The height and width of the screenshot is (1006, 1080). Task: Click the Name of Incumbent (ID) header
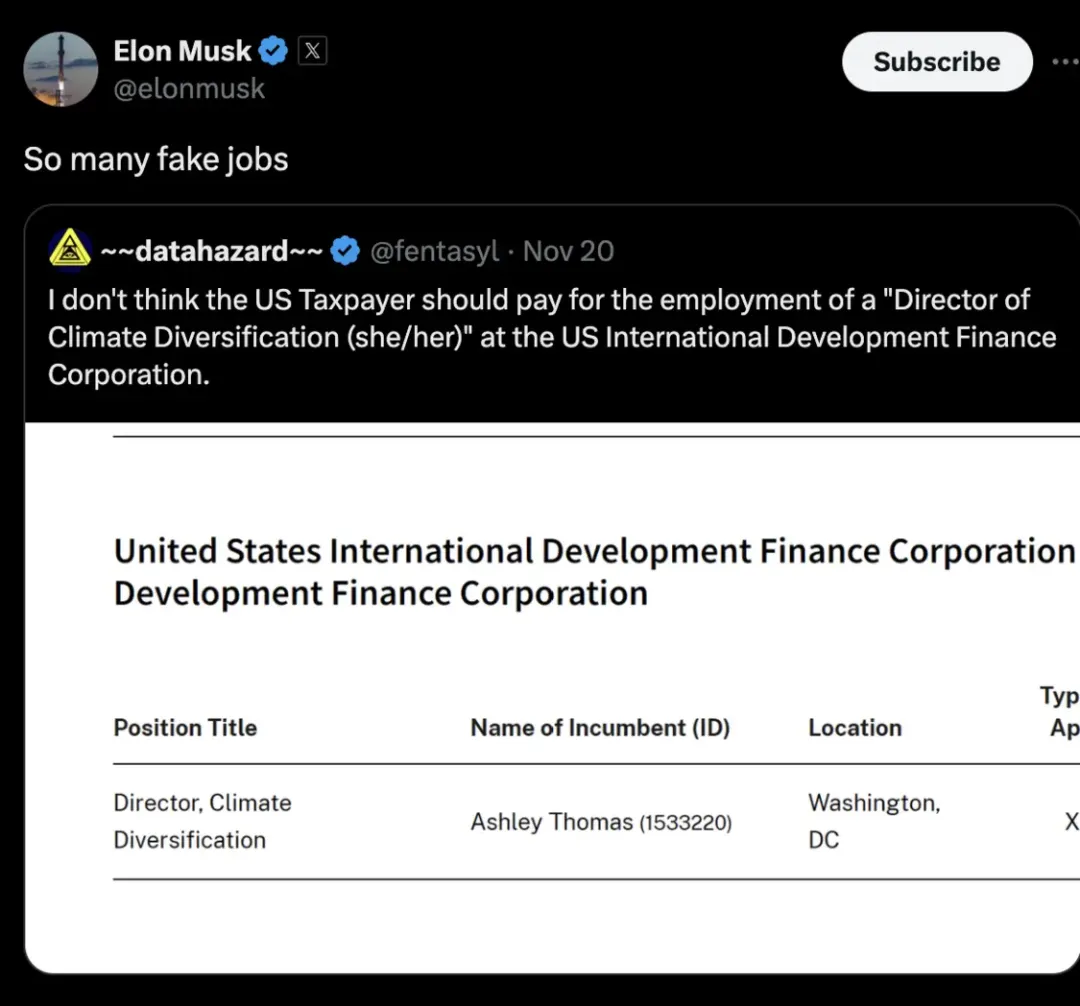600,728
